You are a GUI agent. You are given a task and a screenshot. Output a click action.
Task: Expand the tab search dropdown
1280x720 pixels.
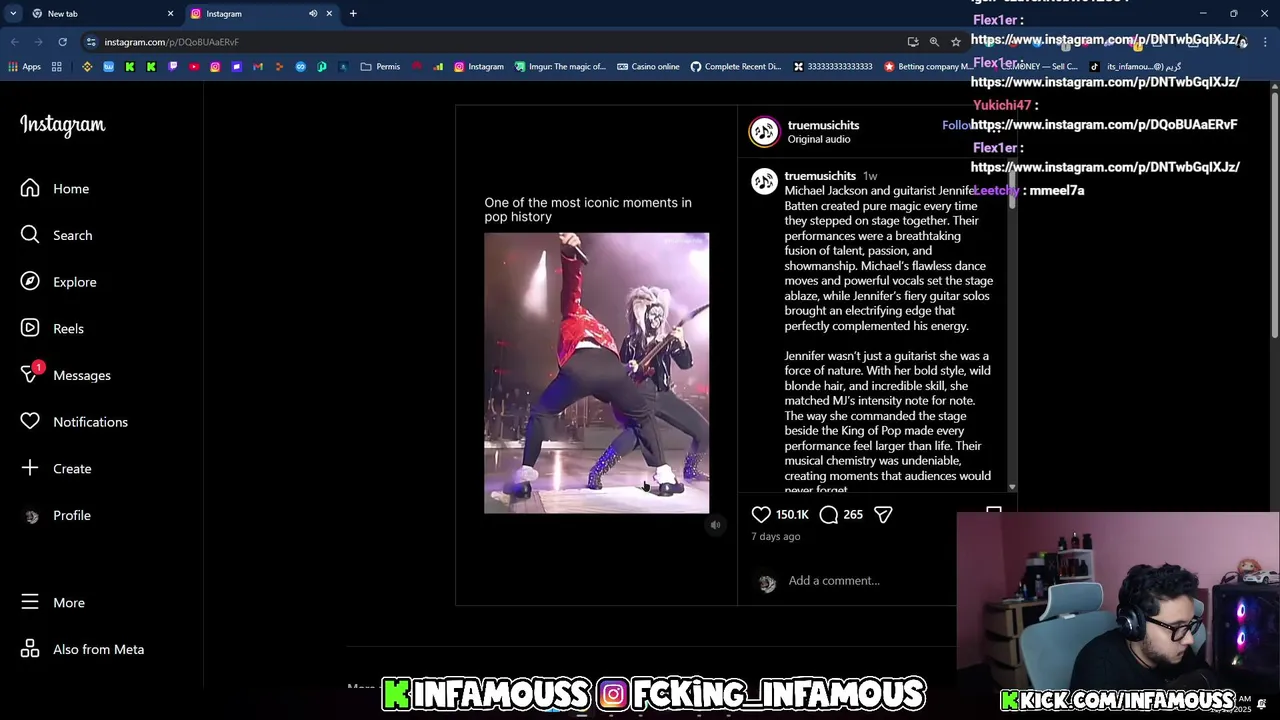pos(12,13)
